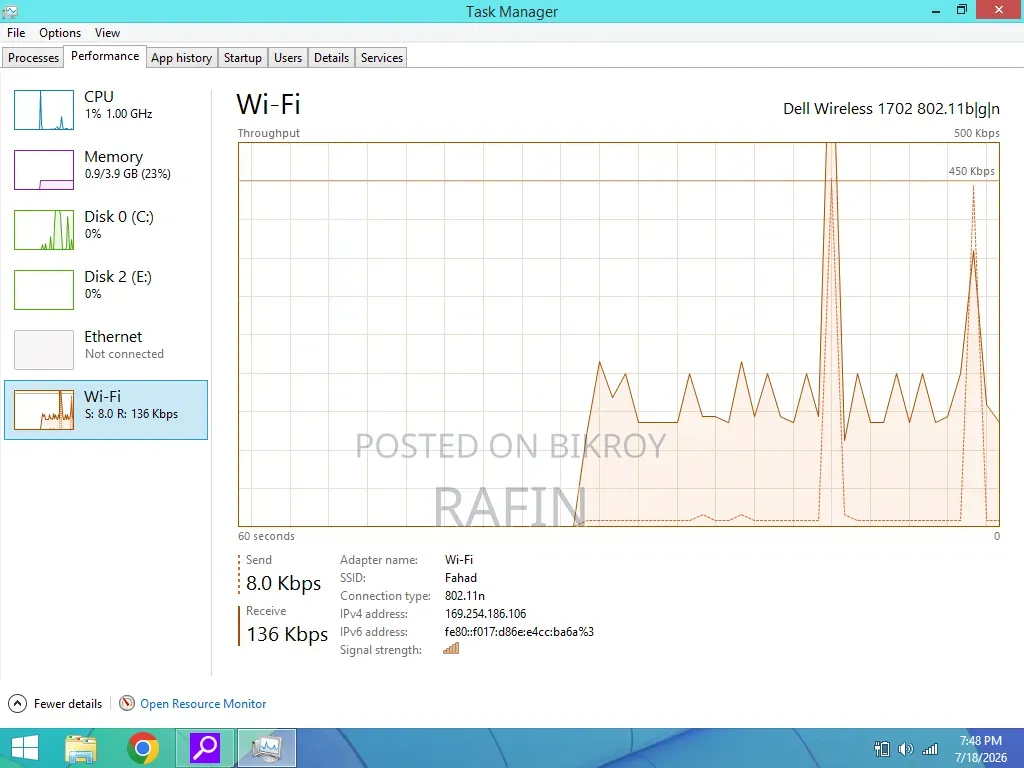Open Resource Monitor link
The image size is (1024, 768).
(x=203, y=704)
